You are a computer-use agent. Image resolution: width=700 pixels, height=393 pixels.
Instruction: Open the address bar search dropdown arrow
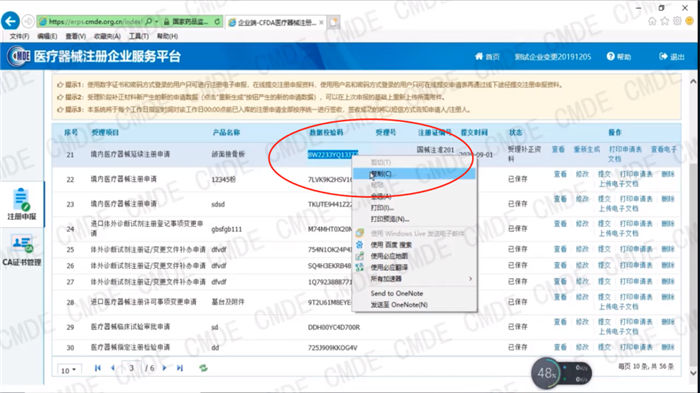(x=156, y=21)
